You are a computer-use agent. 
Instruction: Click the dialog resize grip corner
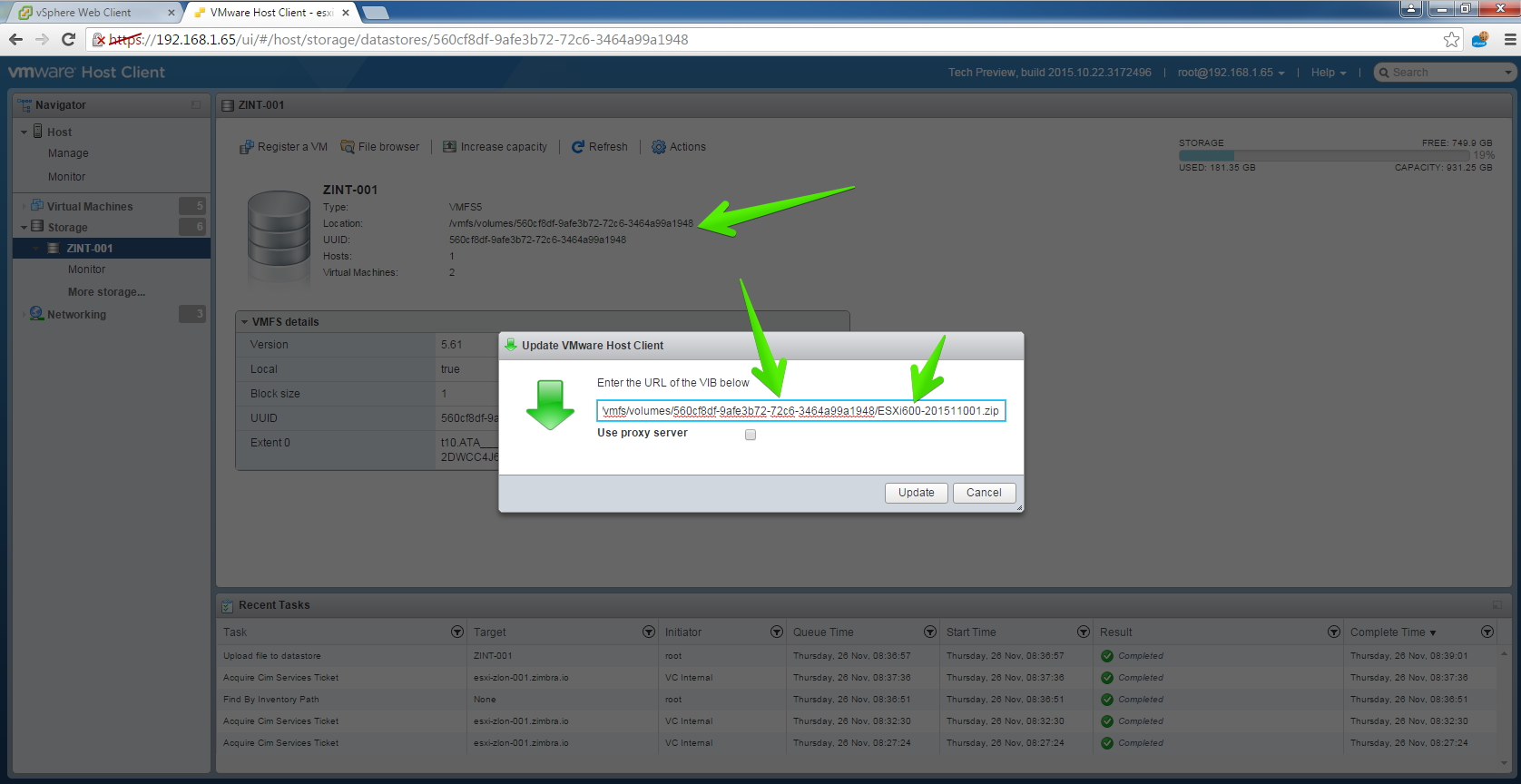[x=1019, y=508]
